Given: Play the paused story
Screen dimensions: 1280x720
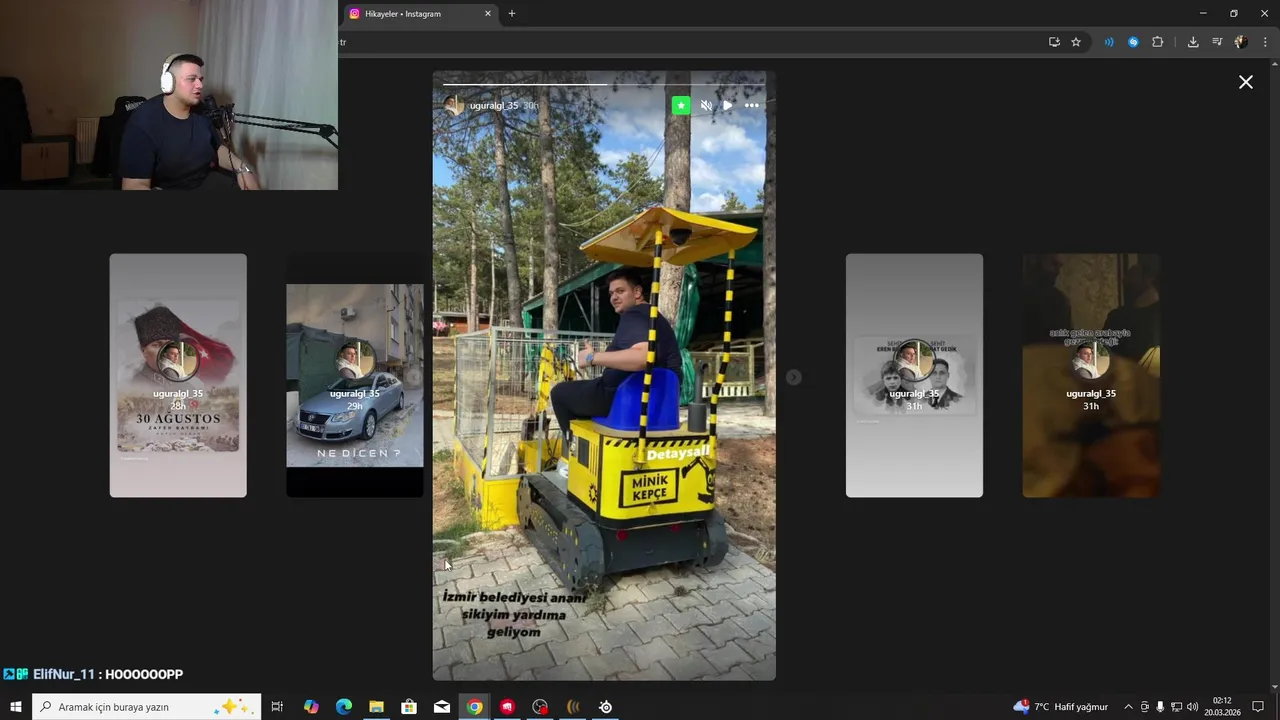Looking at the screenshot, I should click(727, 105).
